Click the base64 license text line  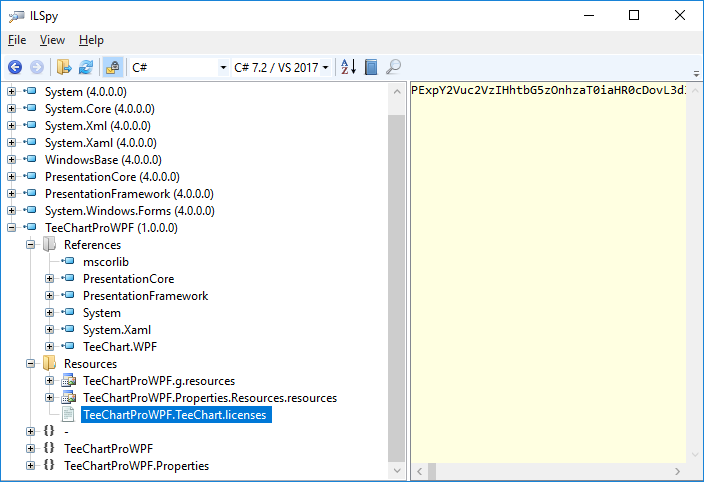click(x=549, y=91)
